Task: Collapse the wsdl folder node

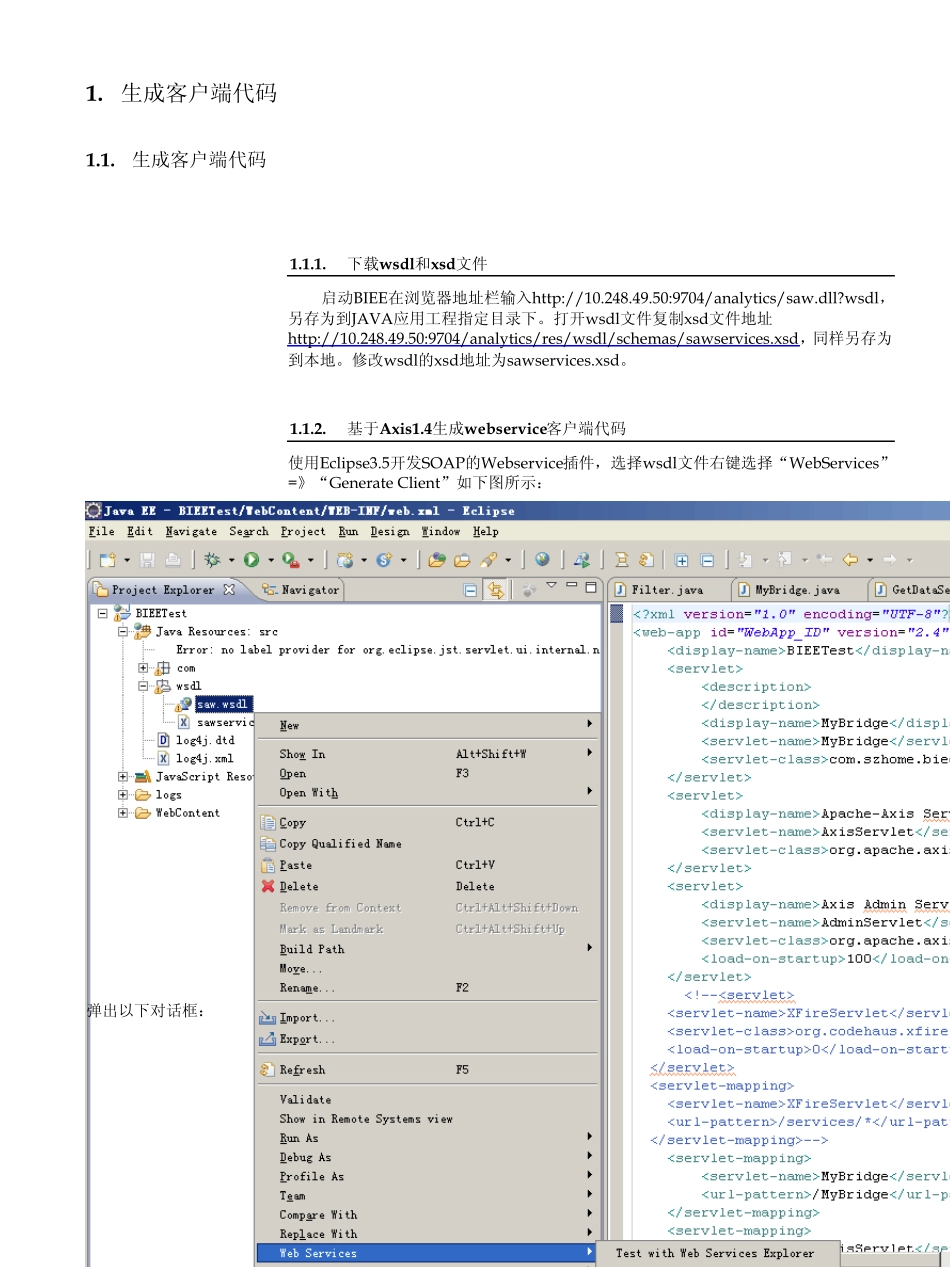Action: coord(144,686)
